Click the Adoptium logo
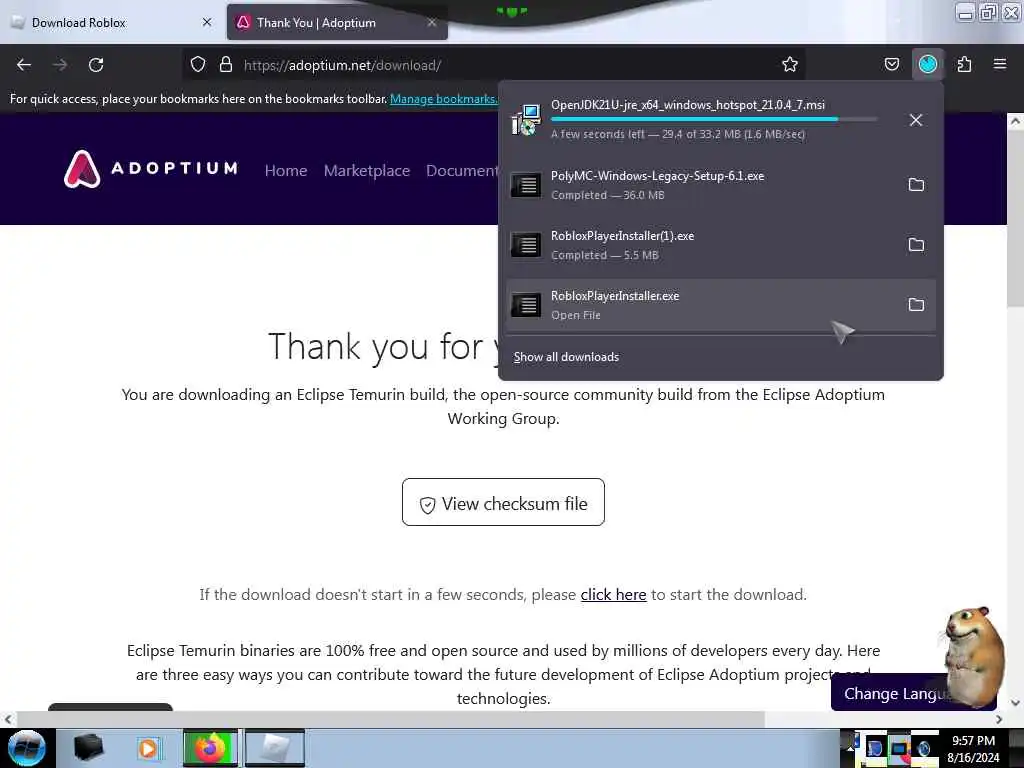This screenshot has width=1024, height=768. (x=151, y=169)
